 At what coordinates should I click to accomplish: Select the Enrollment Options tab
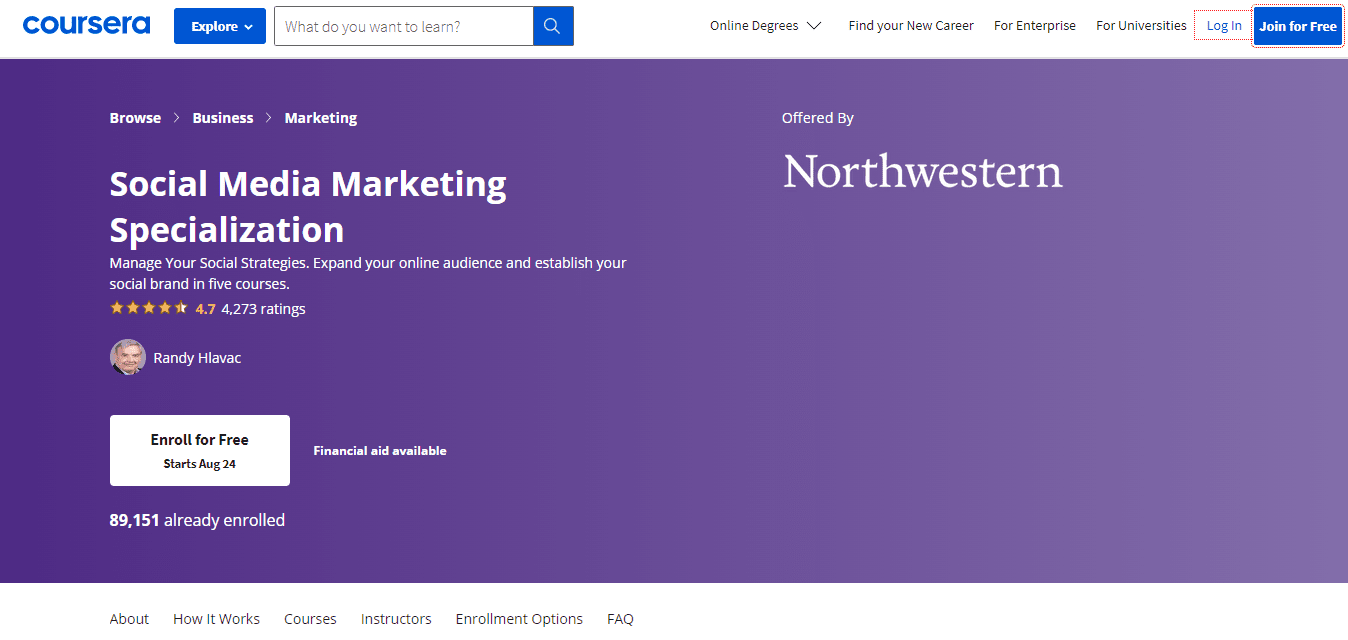click(519, 619)
